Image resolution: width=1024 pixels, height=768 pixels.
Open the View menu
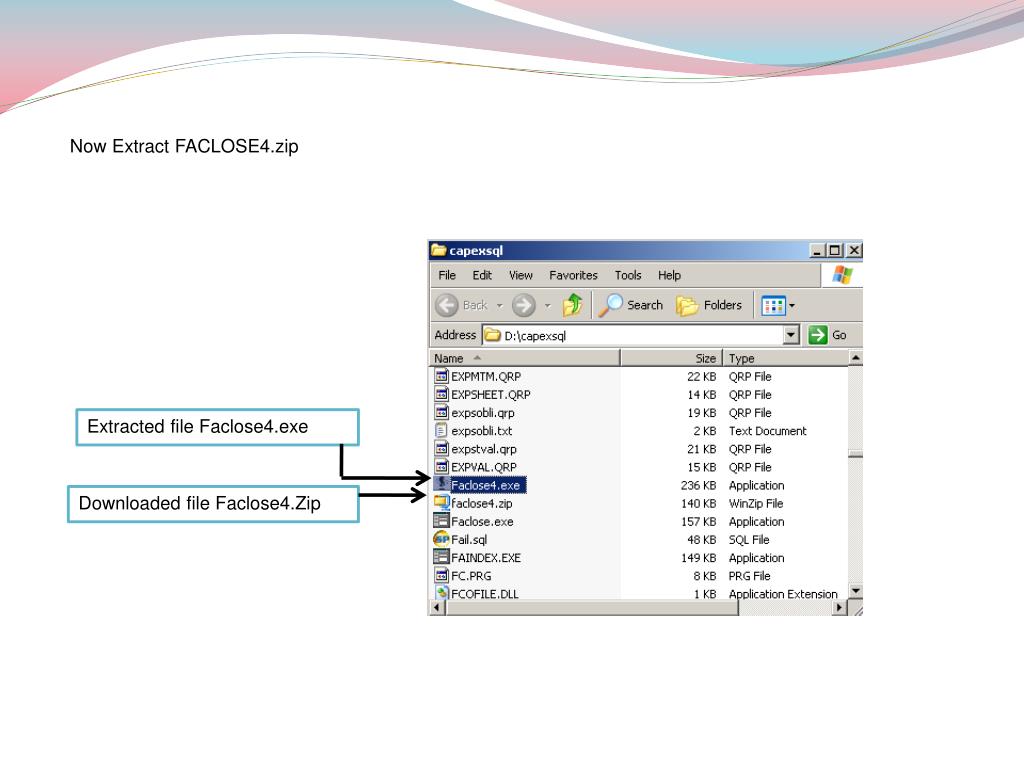click(521, 275)
